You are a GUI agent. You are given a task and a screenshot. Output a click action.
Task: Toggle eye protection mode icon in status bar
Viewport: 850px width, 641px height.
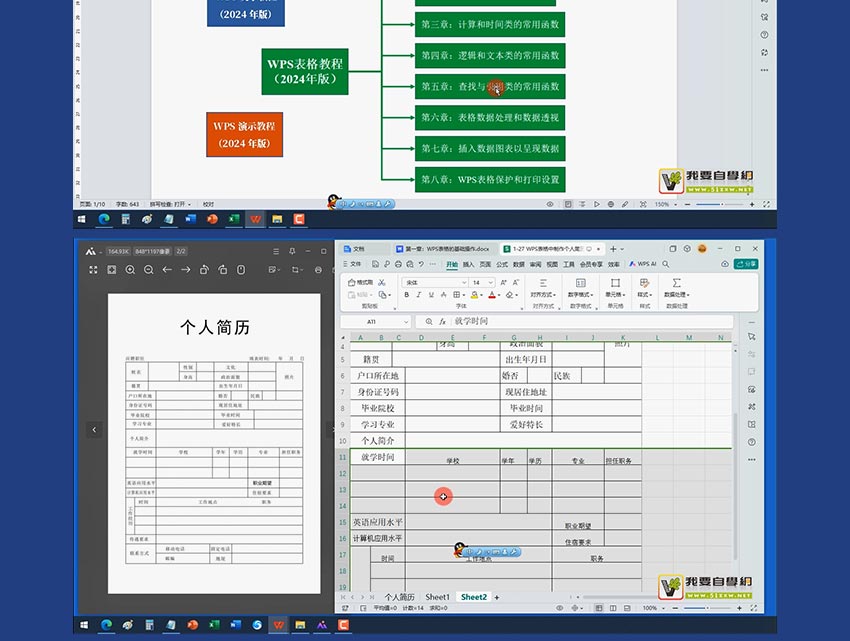pos(560,608)
